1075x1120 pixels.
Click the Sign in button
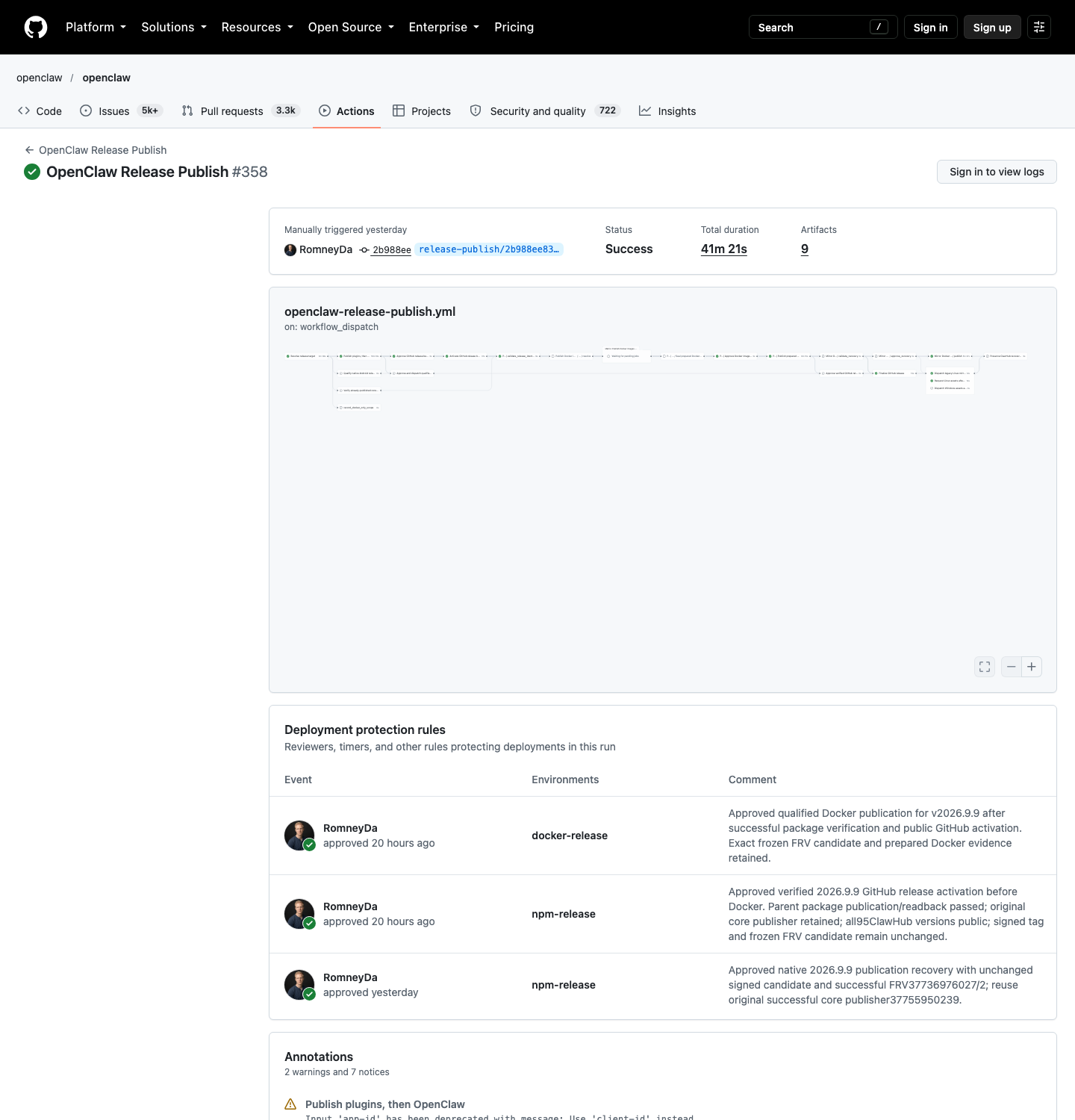coord(931,27)
